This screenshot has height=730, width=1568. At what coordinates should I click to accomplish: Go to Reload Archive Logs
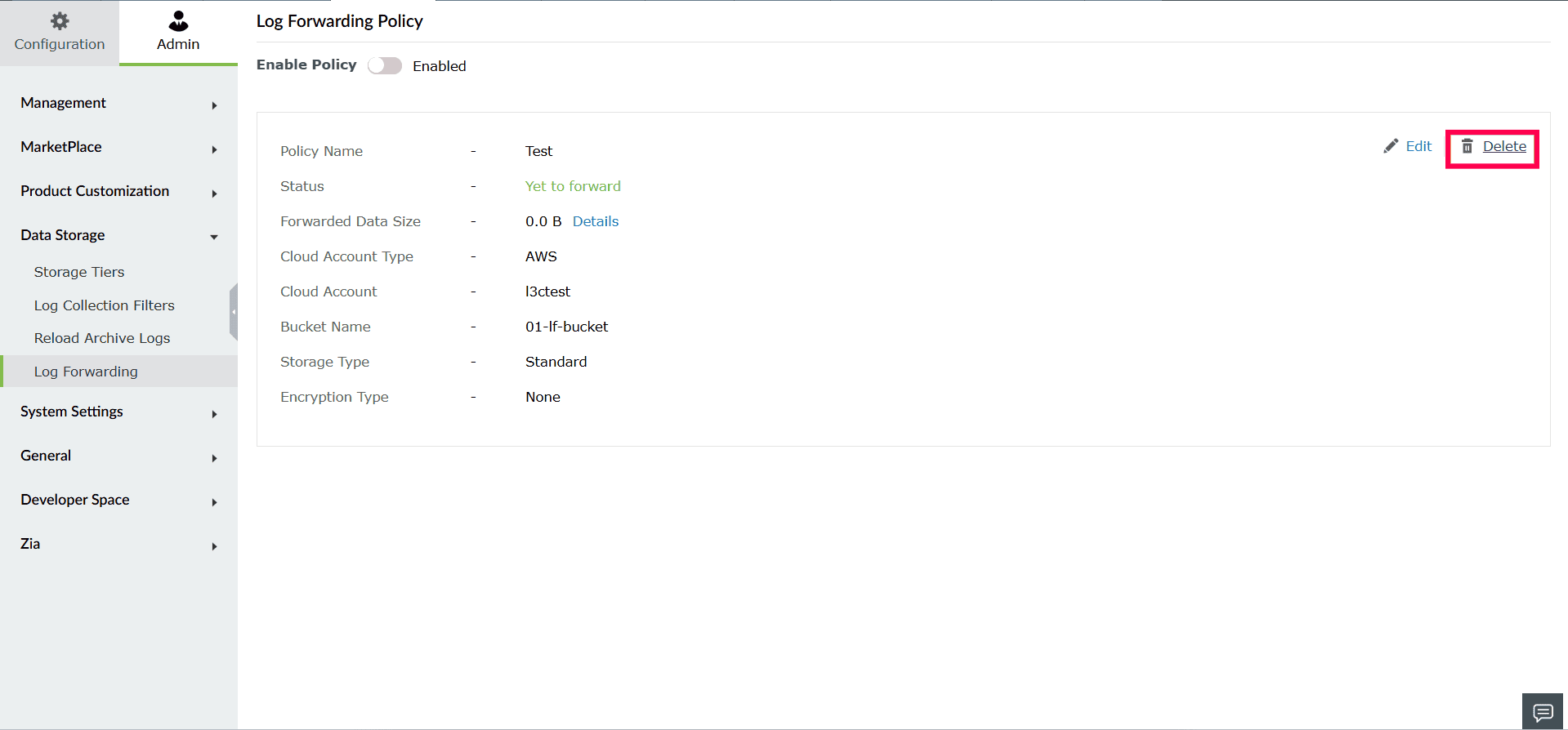(x=102, y=338)
